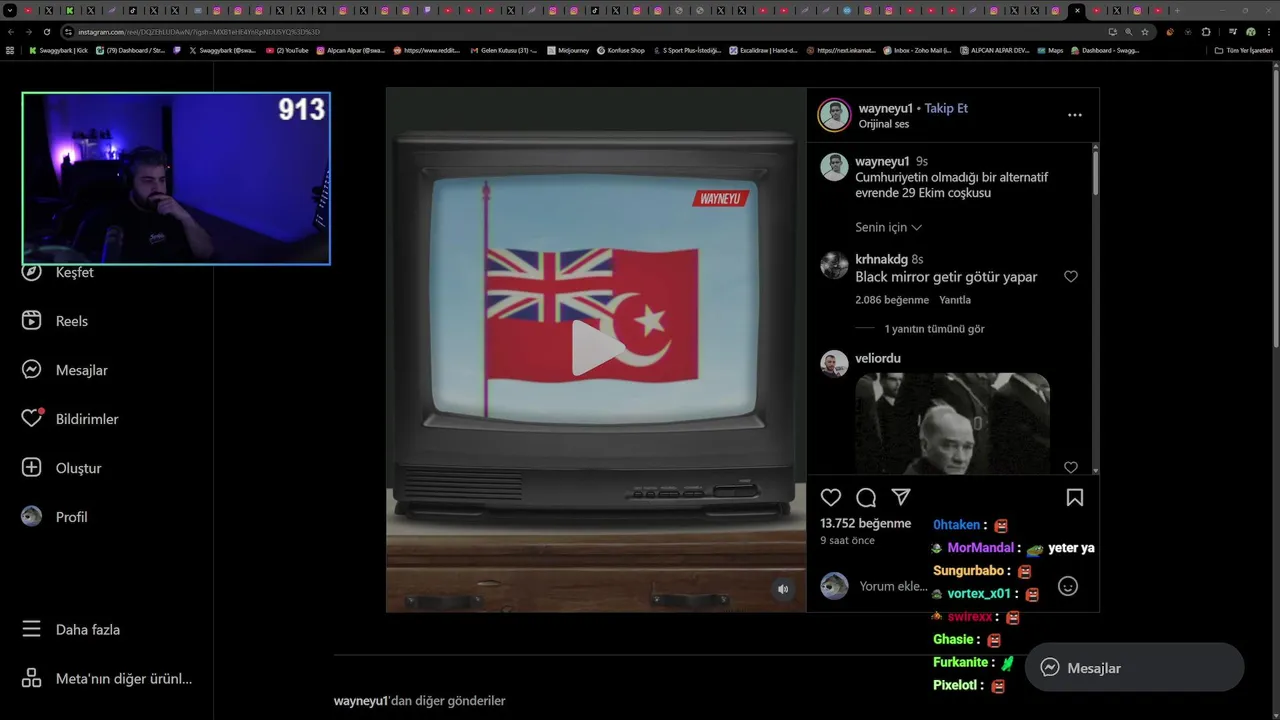Open tab search dropdown arrow

coord(10,11)
